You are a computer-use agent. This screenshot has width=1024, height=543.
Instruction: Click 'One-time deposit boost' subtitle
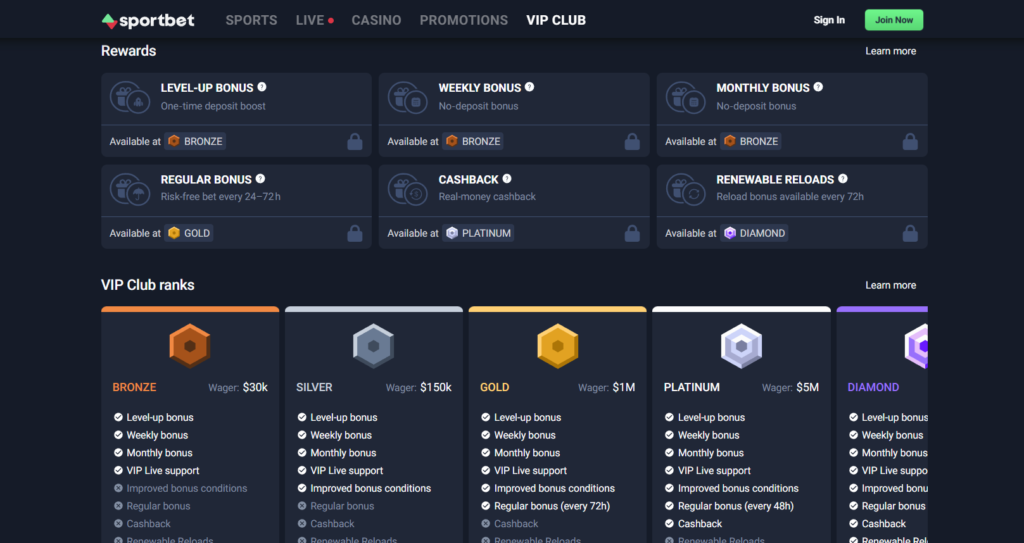tap(213, 106)
